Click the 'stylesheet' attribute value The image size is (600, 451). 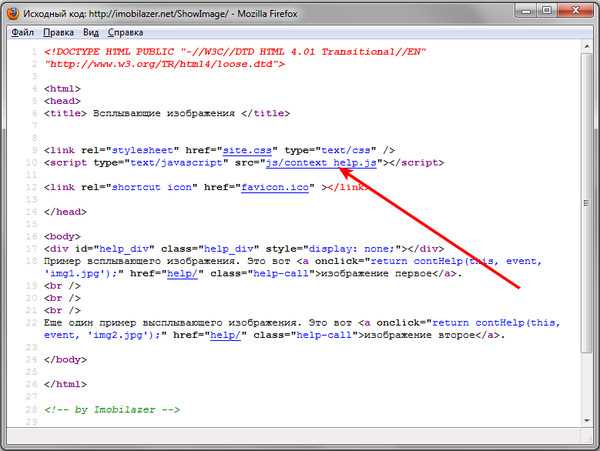point(142,150)
